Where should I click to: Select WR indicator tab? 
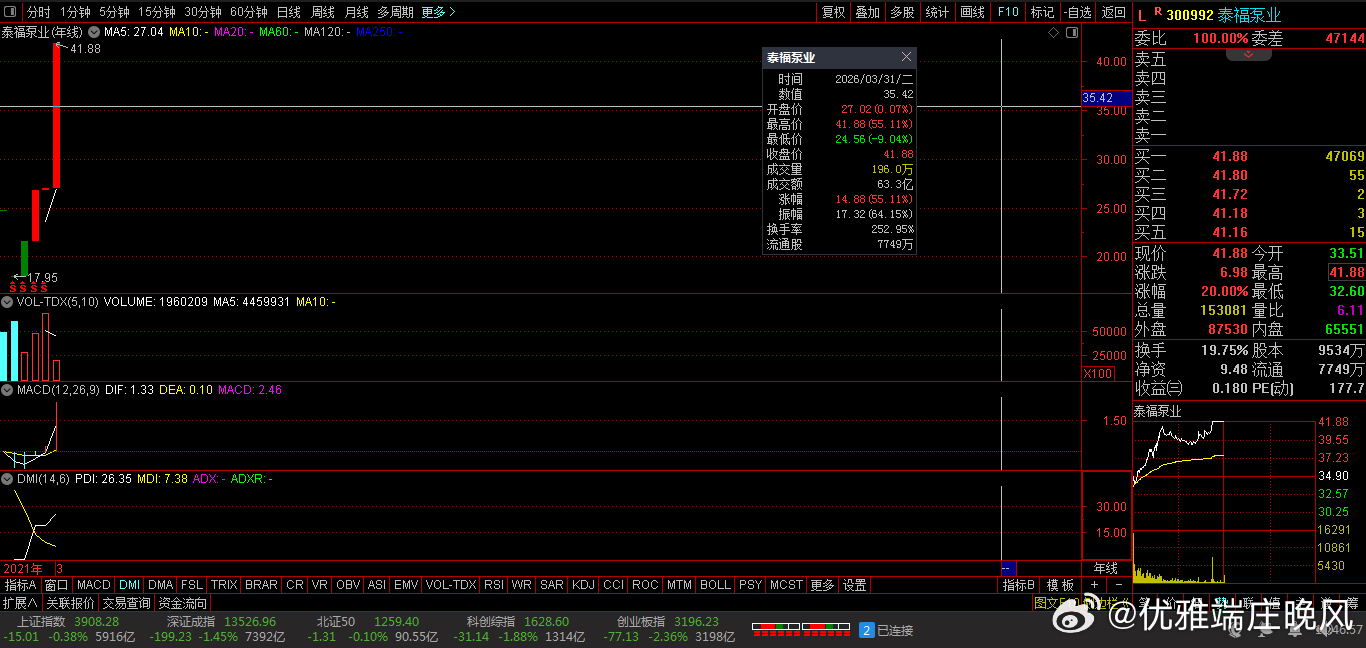[522, 585]
